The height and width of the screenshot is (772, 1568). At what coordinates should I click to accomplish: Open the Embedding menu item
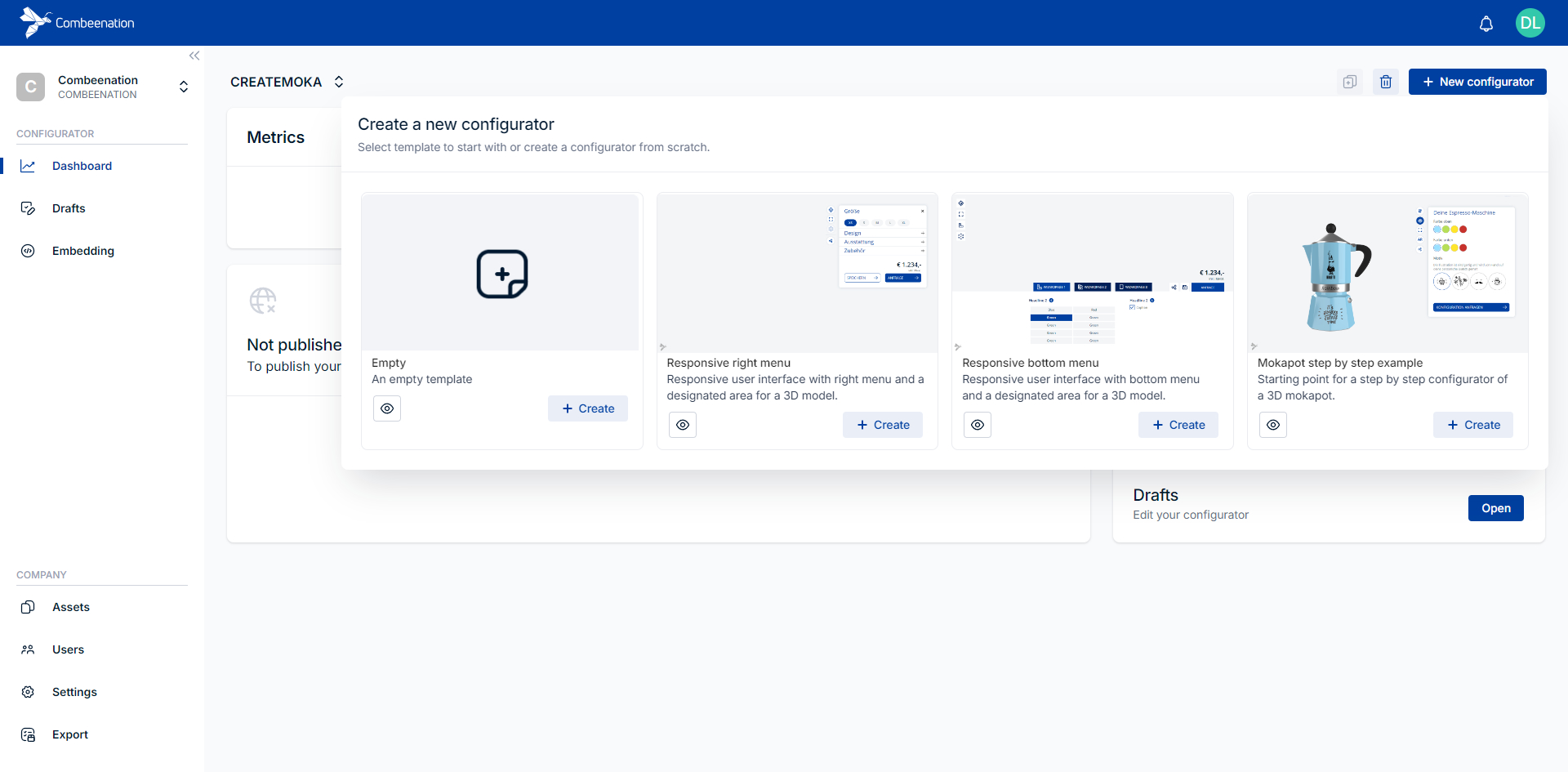click(82, 251)
